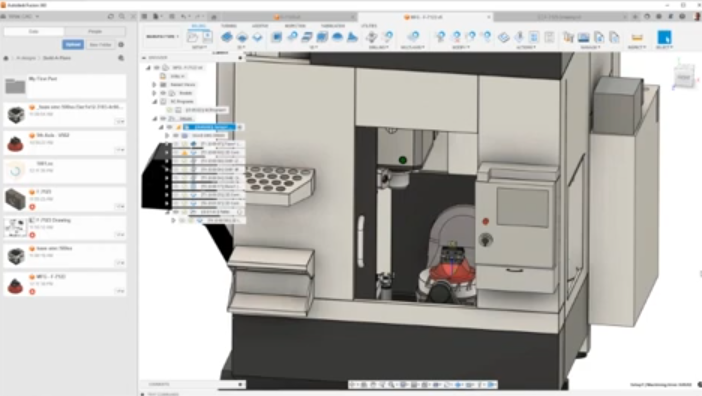Screen dimensions: 702x396
Task: Redo the last action
Action: 198,17
